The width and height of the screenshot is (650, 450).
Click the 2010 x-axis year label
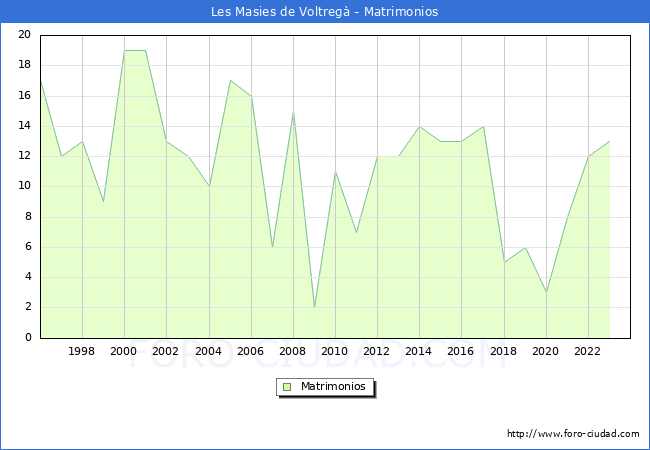335,352
